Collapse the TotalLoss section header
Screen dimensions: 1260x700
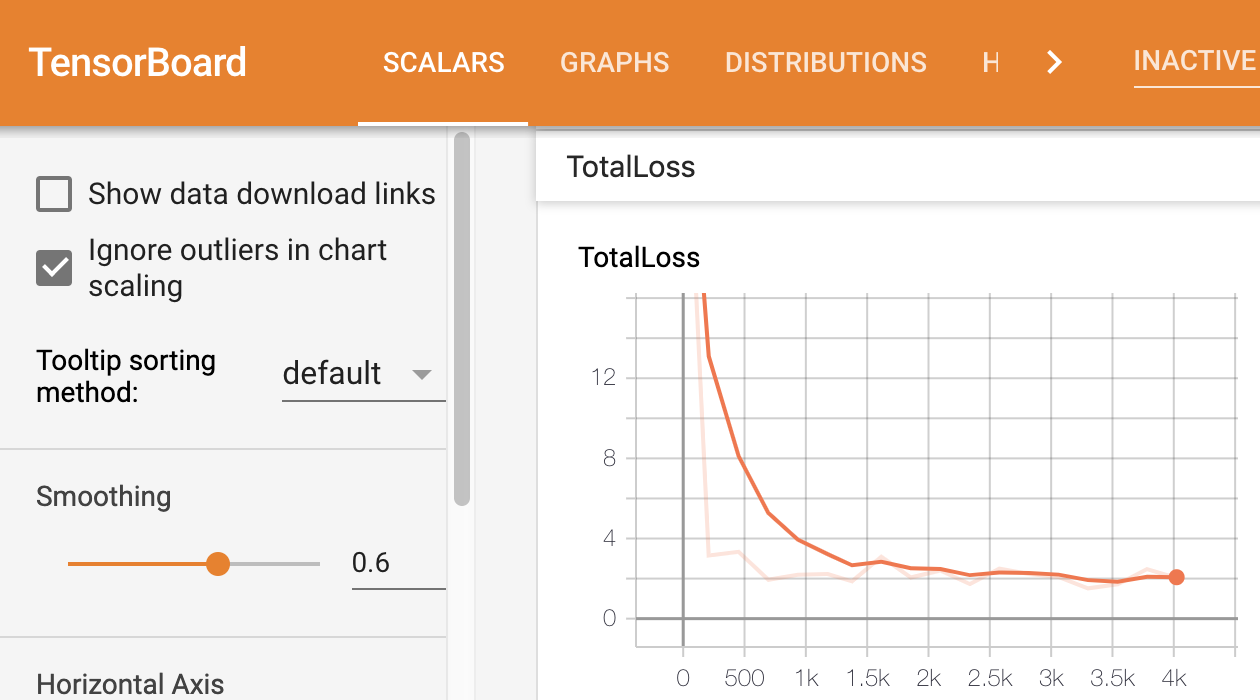[898, 166]
